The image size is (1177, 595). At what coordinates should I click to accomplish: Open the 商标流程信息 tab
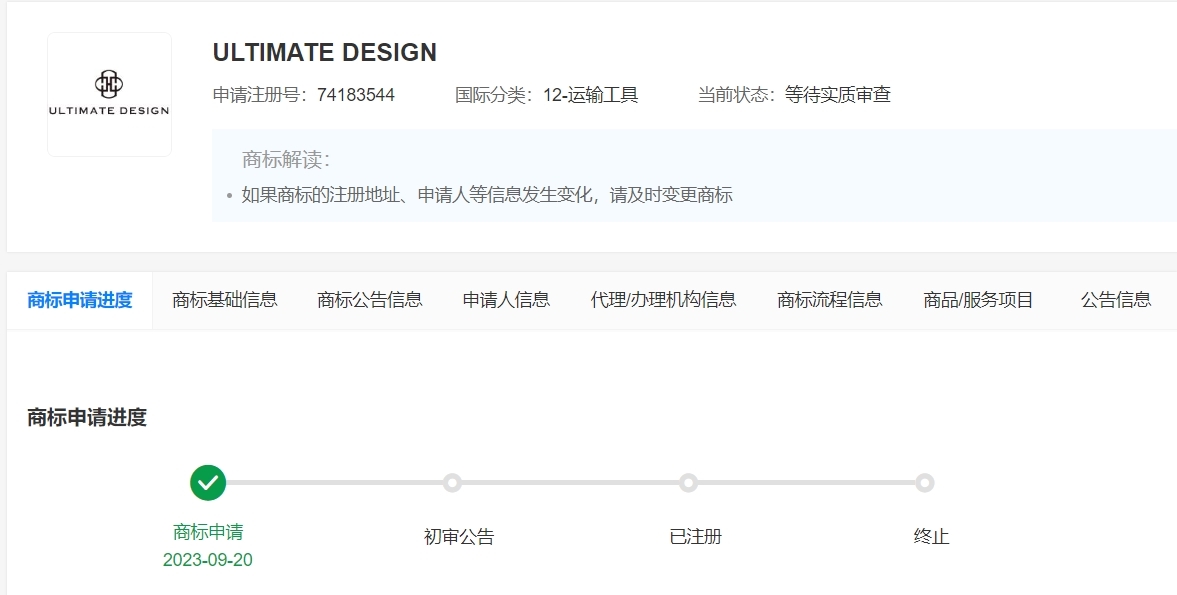point(830,300)
